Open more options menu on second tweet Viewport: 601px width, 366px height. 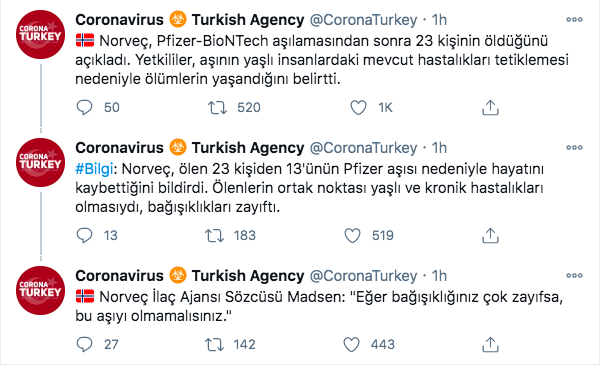(x=574, y=148)
